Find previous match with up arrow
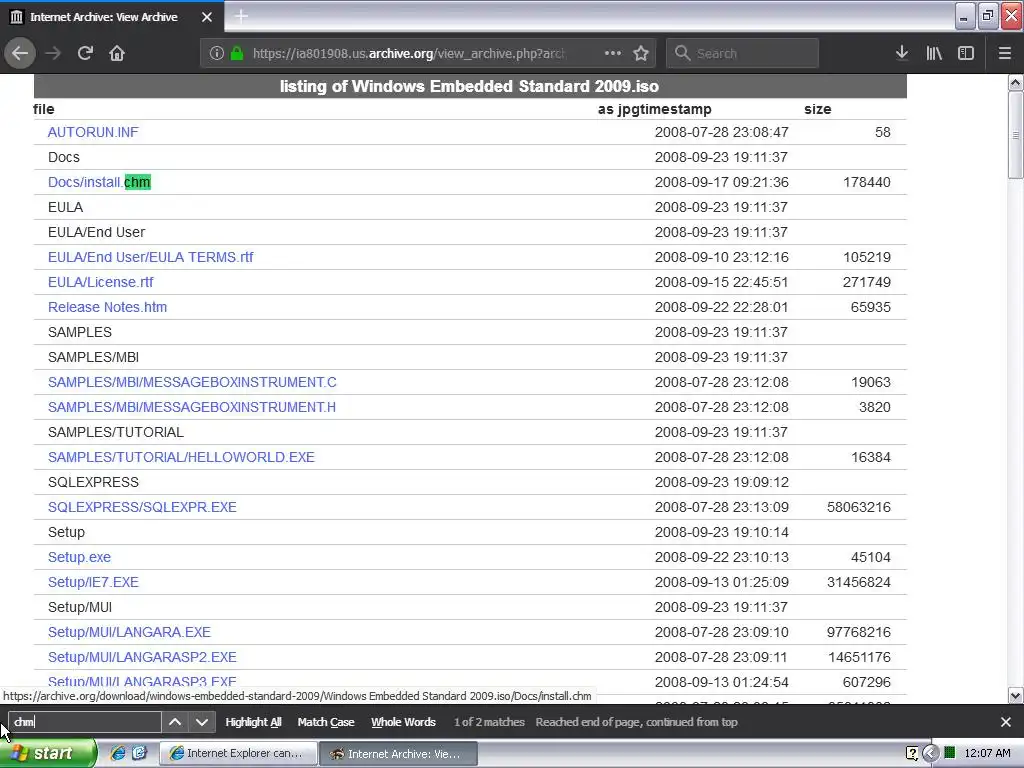Image resolution: width=1024 pixels, height=768 pixels. point(175,722)
